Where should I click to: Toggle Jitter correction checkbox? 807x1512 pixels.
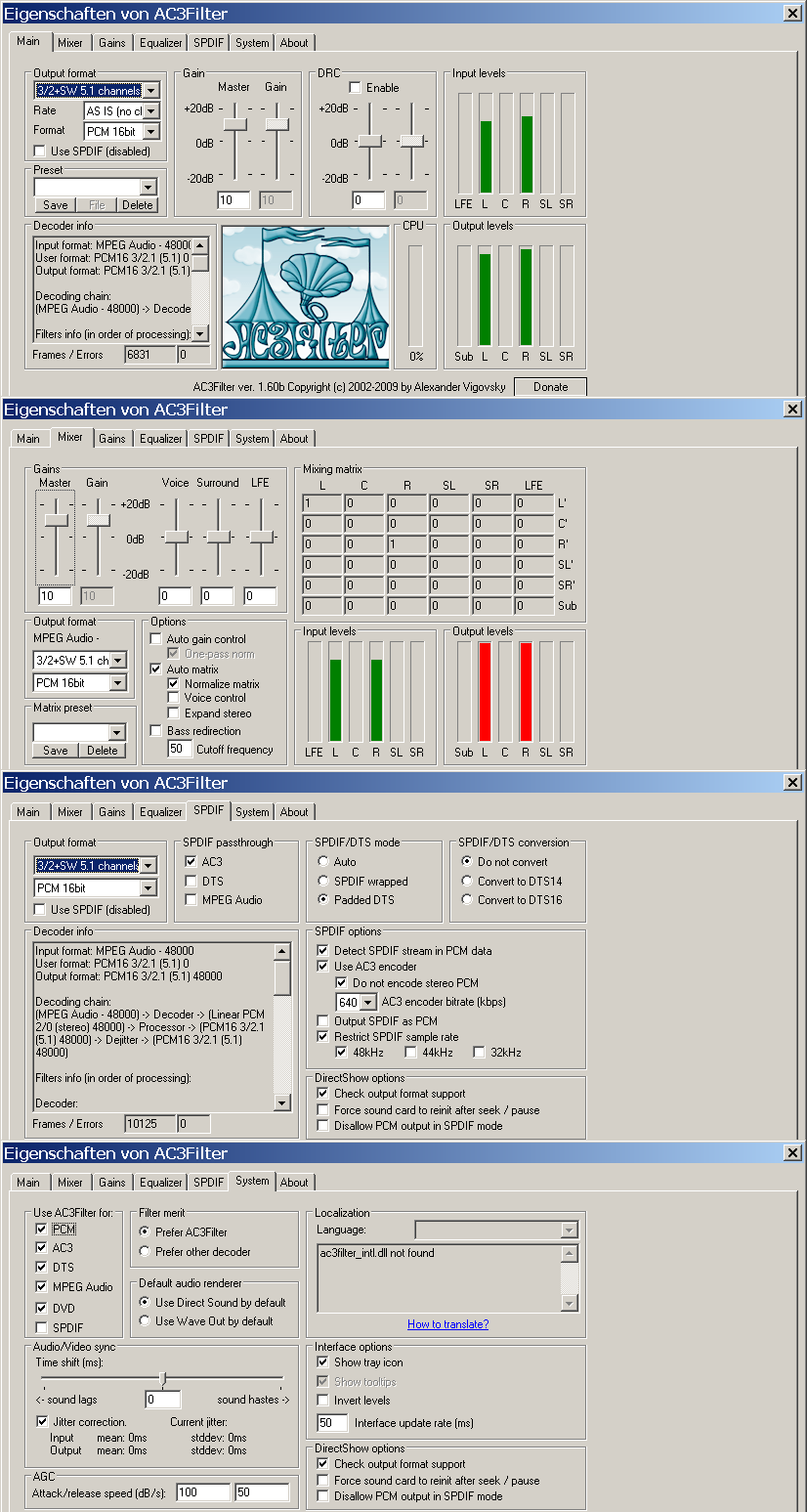(42, 1422)
